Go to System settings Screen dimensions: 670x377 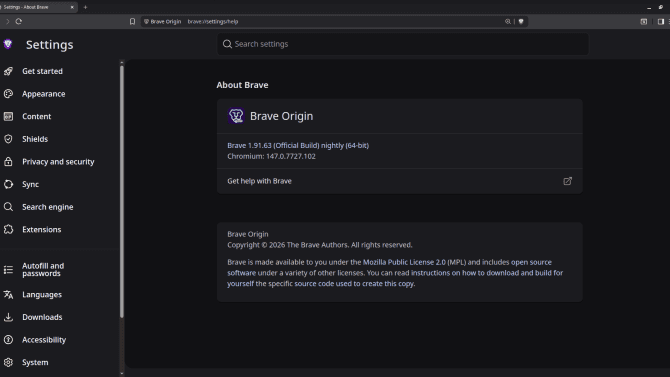tap(35, 362)
